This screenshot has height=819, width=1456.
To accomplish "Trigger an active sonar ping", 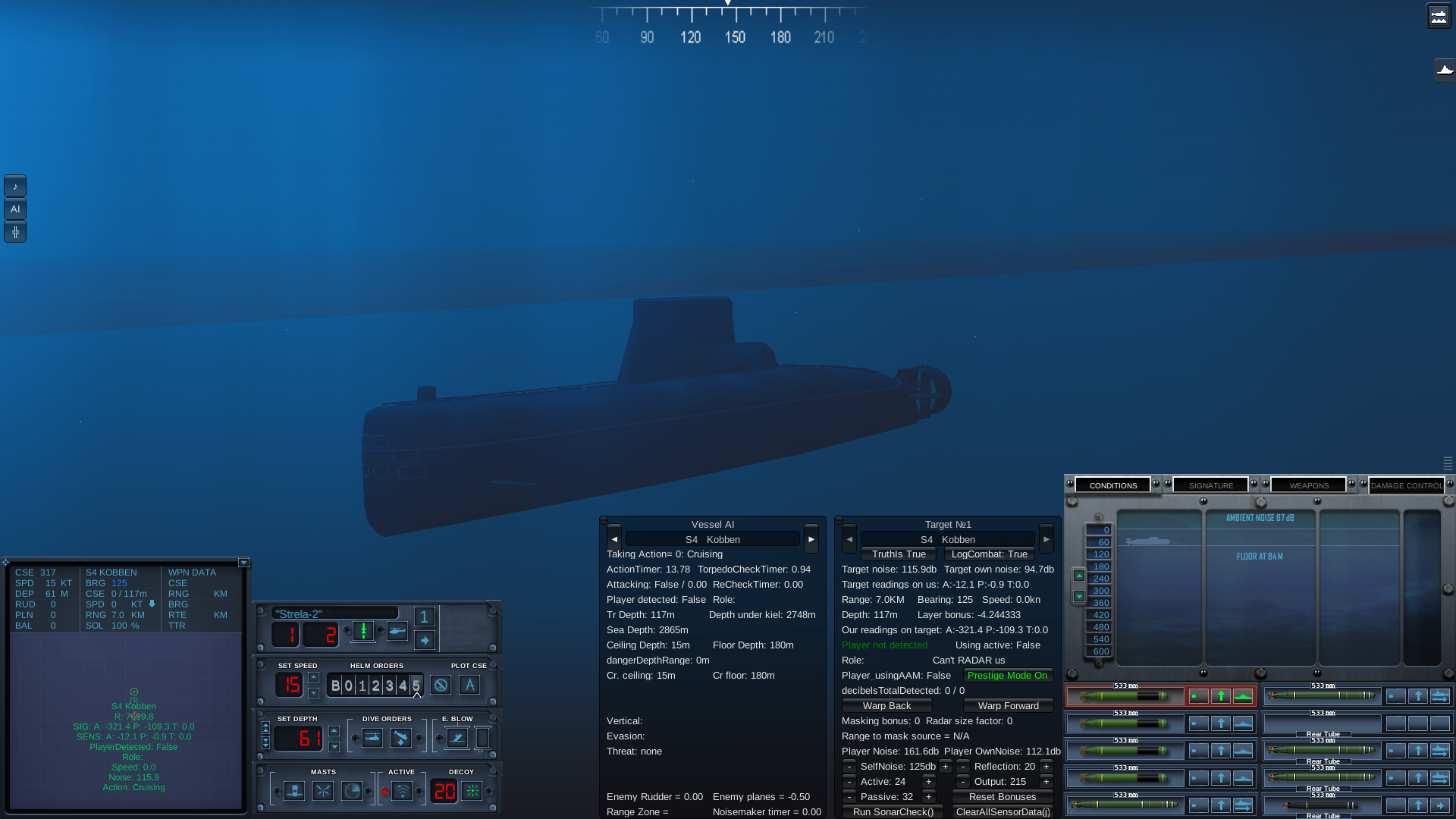I will pyautogui.click(x=403, y=790).
